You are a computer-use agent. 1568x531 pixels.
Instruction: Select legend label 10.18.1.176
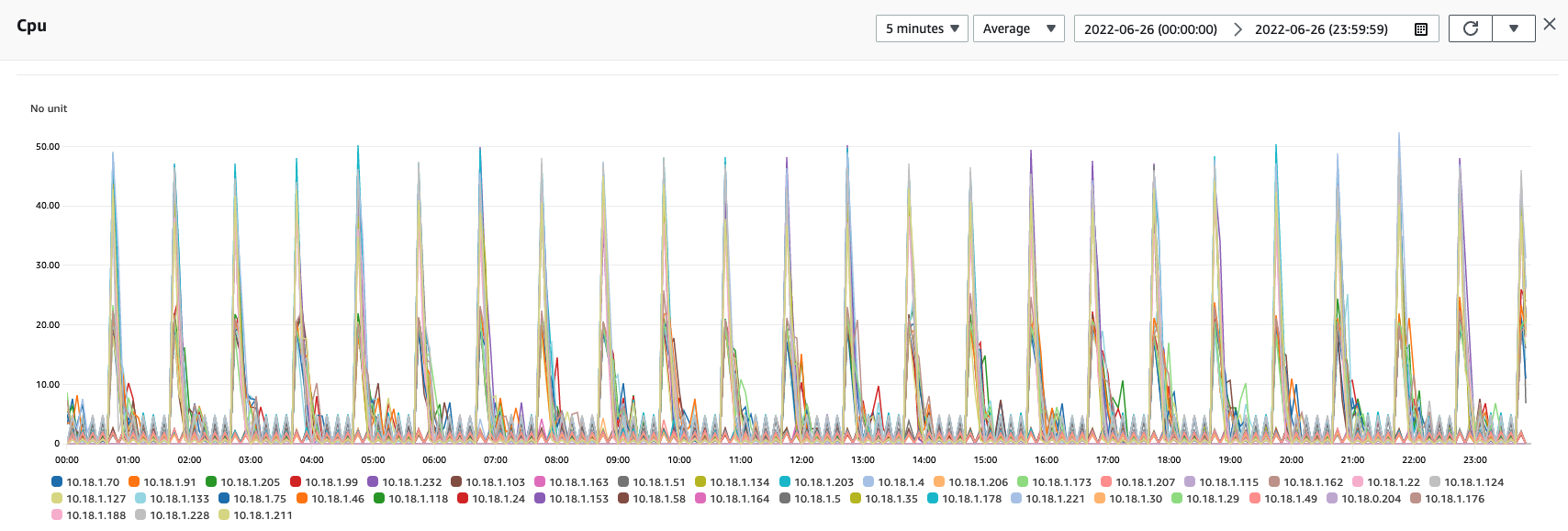(1455, 499)
